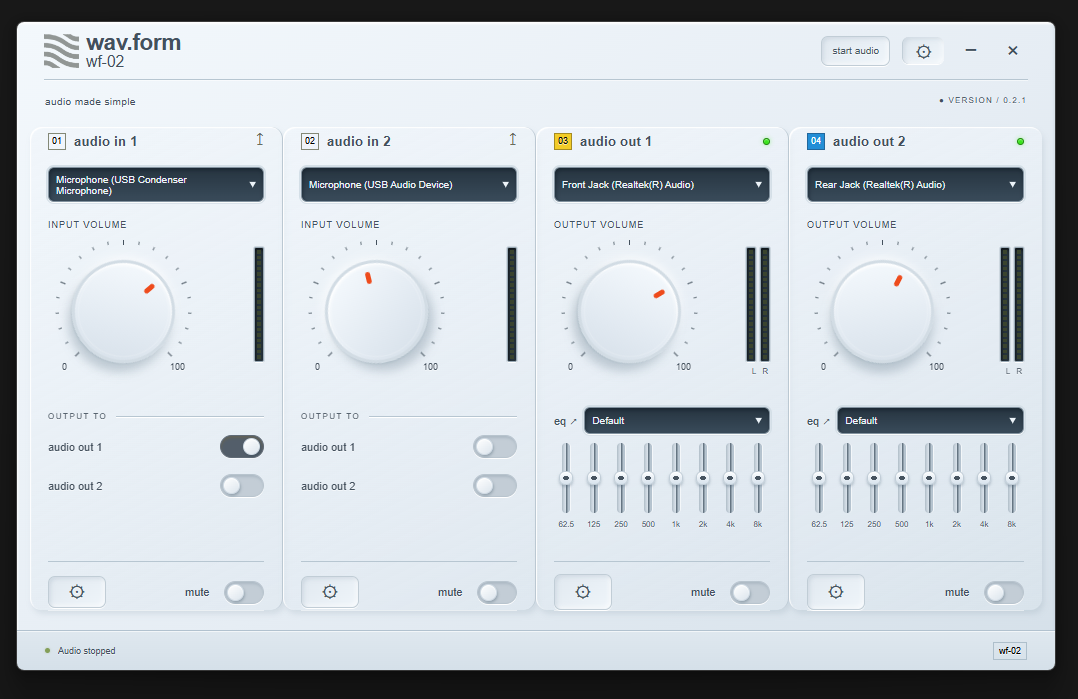The height and width of the screenshot is (699, 1078).
Task: Mute audio out 1 channel
Action: click(x=750, y=592)
